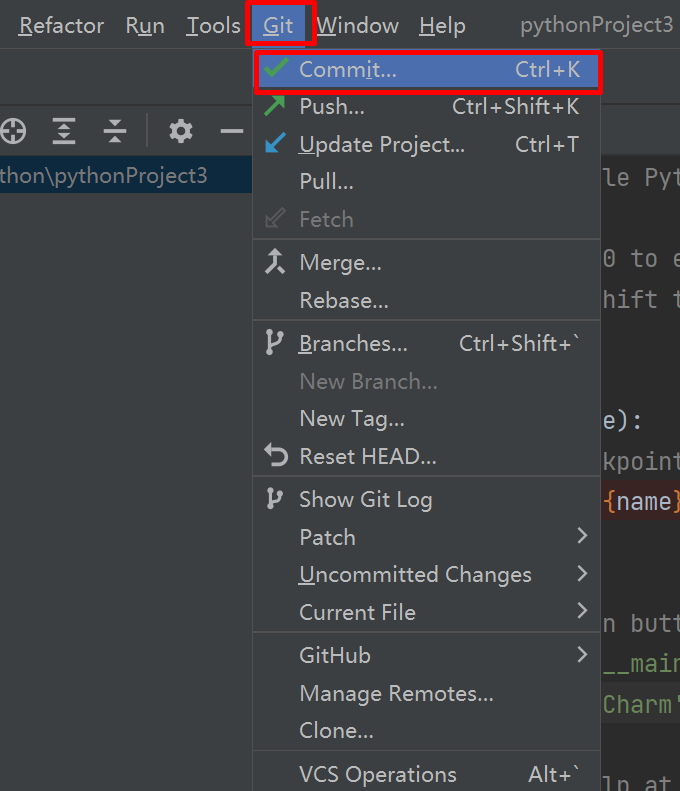Expand the GitHub submenu
Screen dimensions: 680x791
click(x=582, y=654)
